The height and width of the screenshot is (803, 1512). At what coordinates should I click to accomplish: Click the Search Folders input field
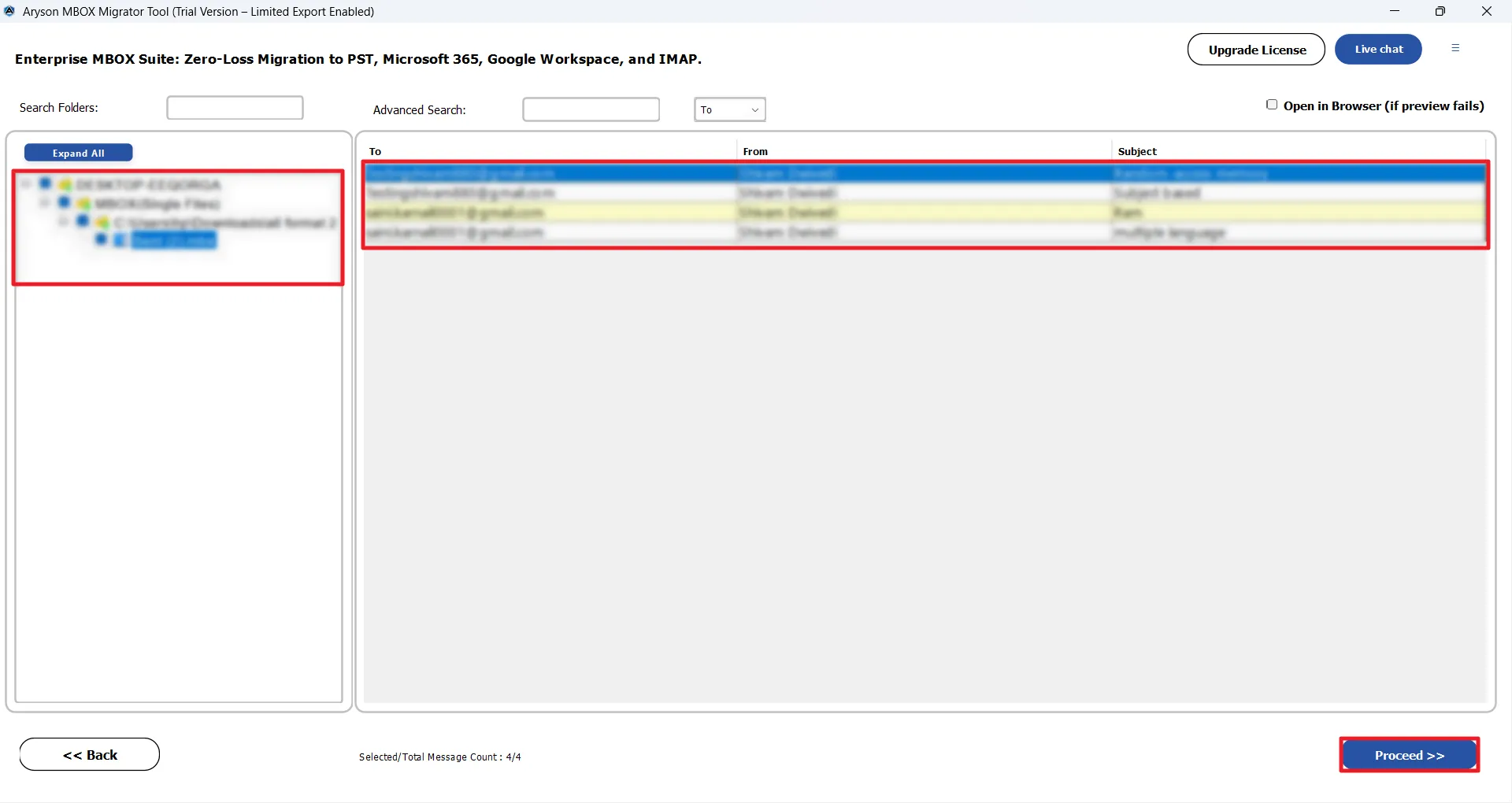click(x=235, y=108)
